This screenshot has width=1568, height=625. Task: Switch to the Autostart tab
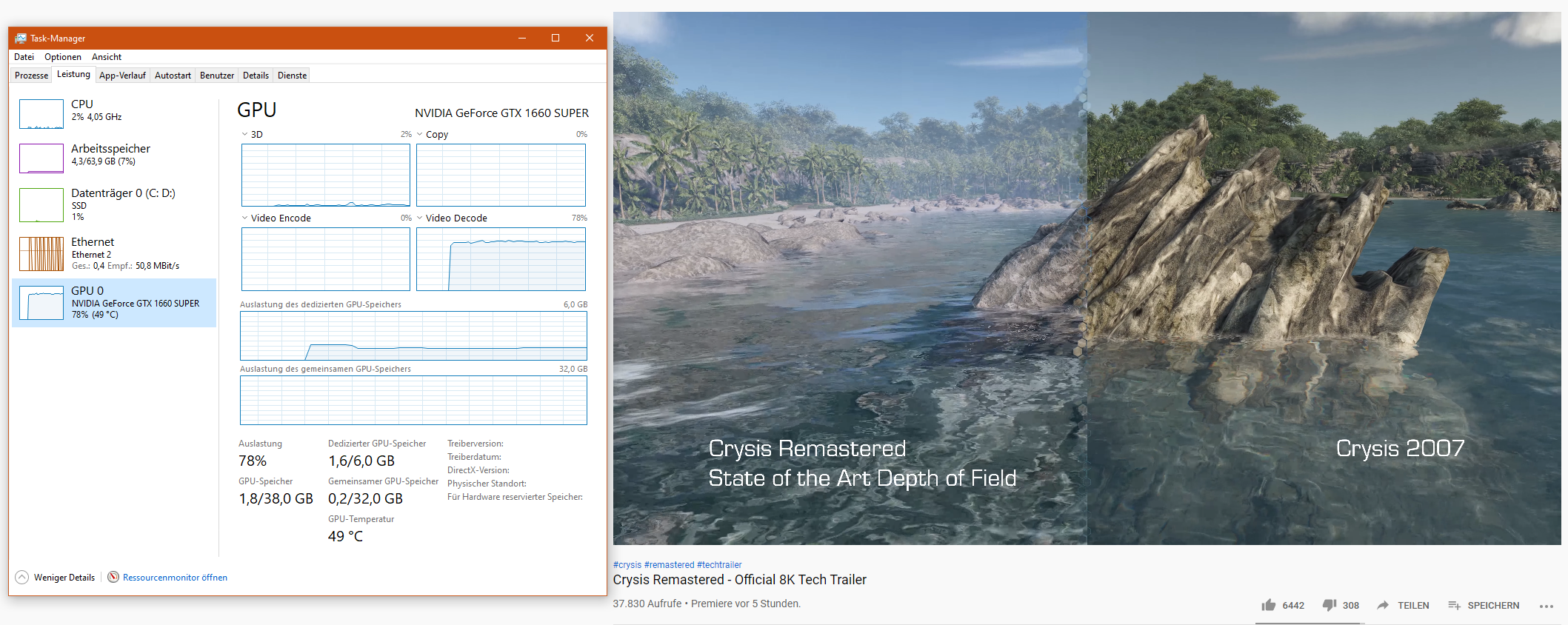[x=173, y=76]
